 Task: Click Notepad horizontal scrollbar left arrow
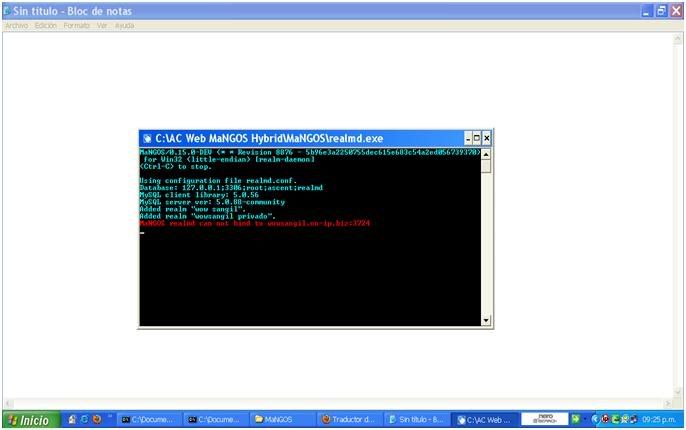click(8, 403)
